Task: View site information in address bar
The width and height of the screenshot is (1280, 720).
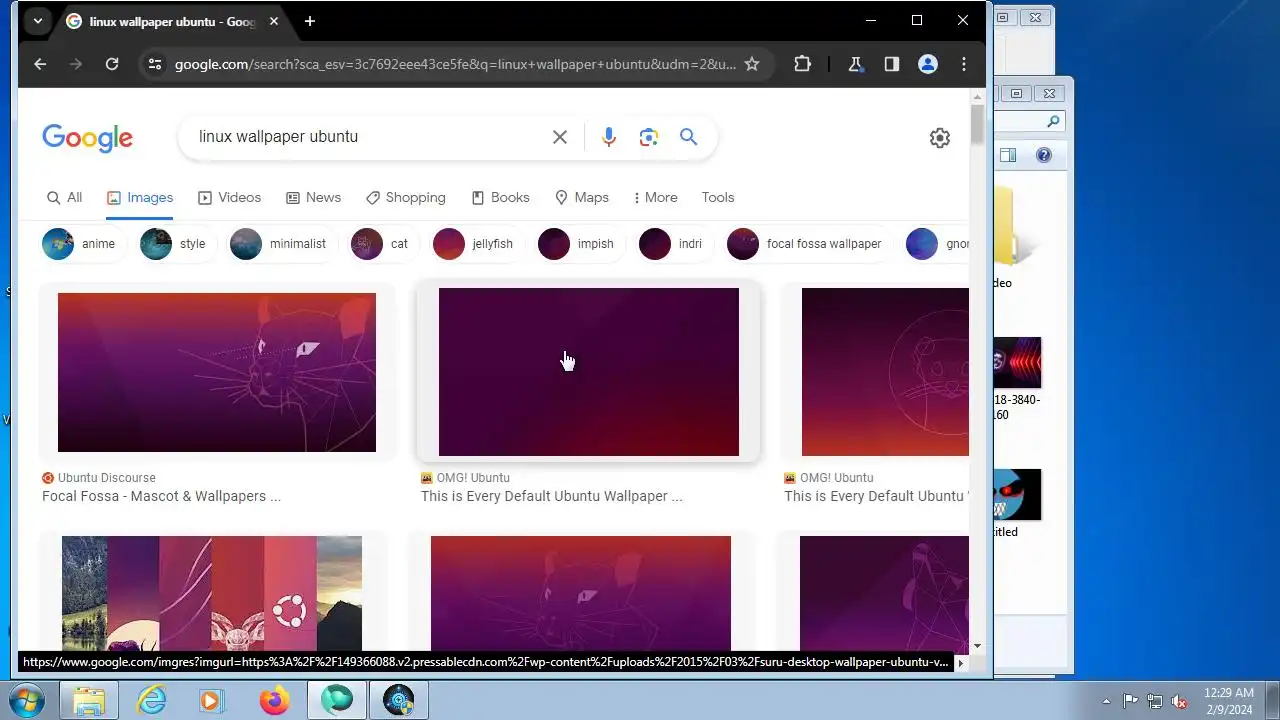Action: pyautogui.click(x=154, y=64)
